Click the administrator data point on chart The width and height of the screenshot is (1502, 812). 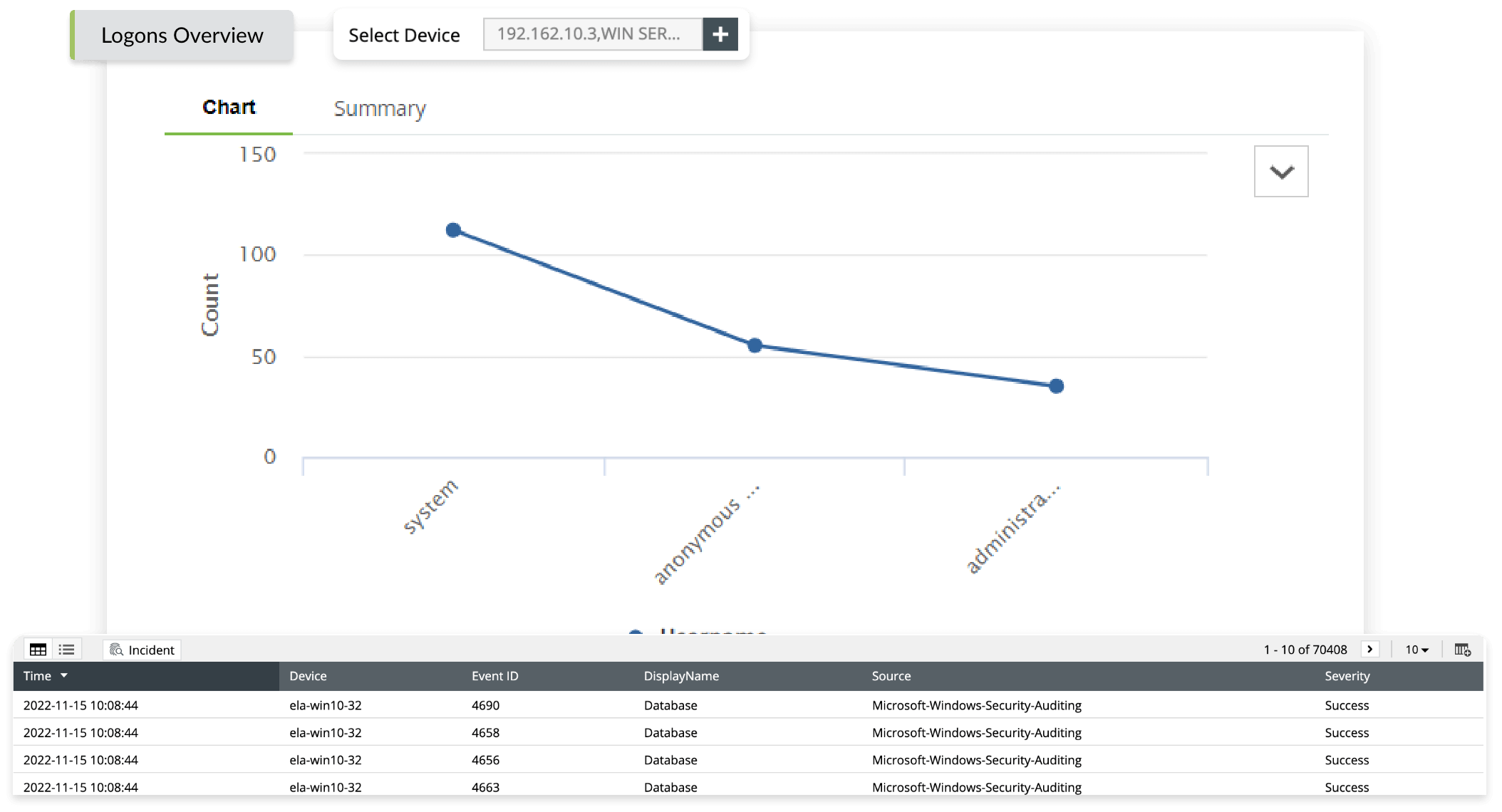pyautogui.click(x=1056, y=386)
